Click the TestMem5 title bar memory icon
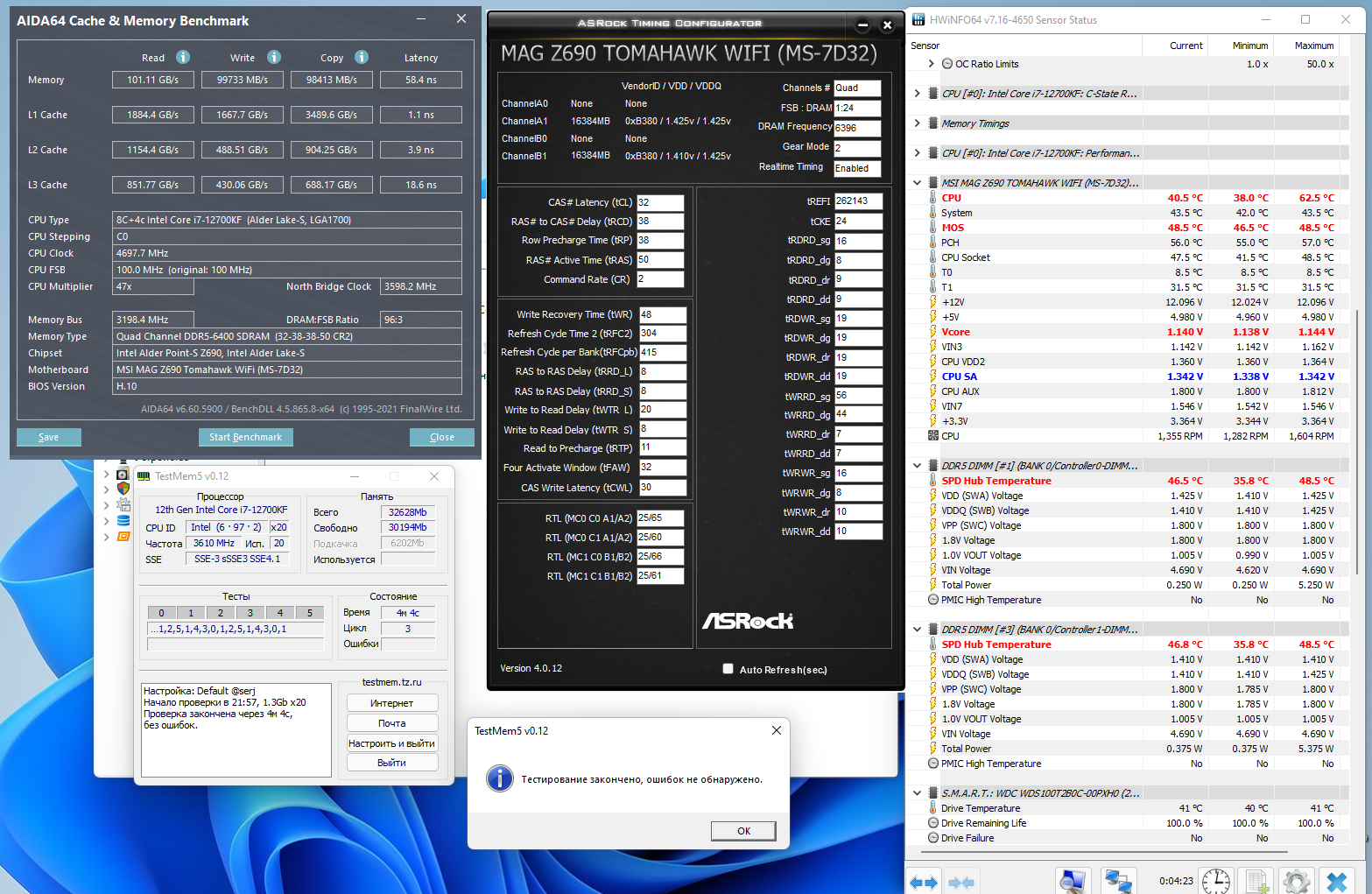 tap(144, 476)
